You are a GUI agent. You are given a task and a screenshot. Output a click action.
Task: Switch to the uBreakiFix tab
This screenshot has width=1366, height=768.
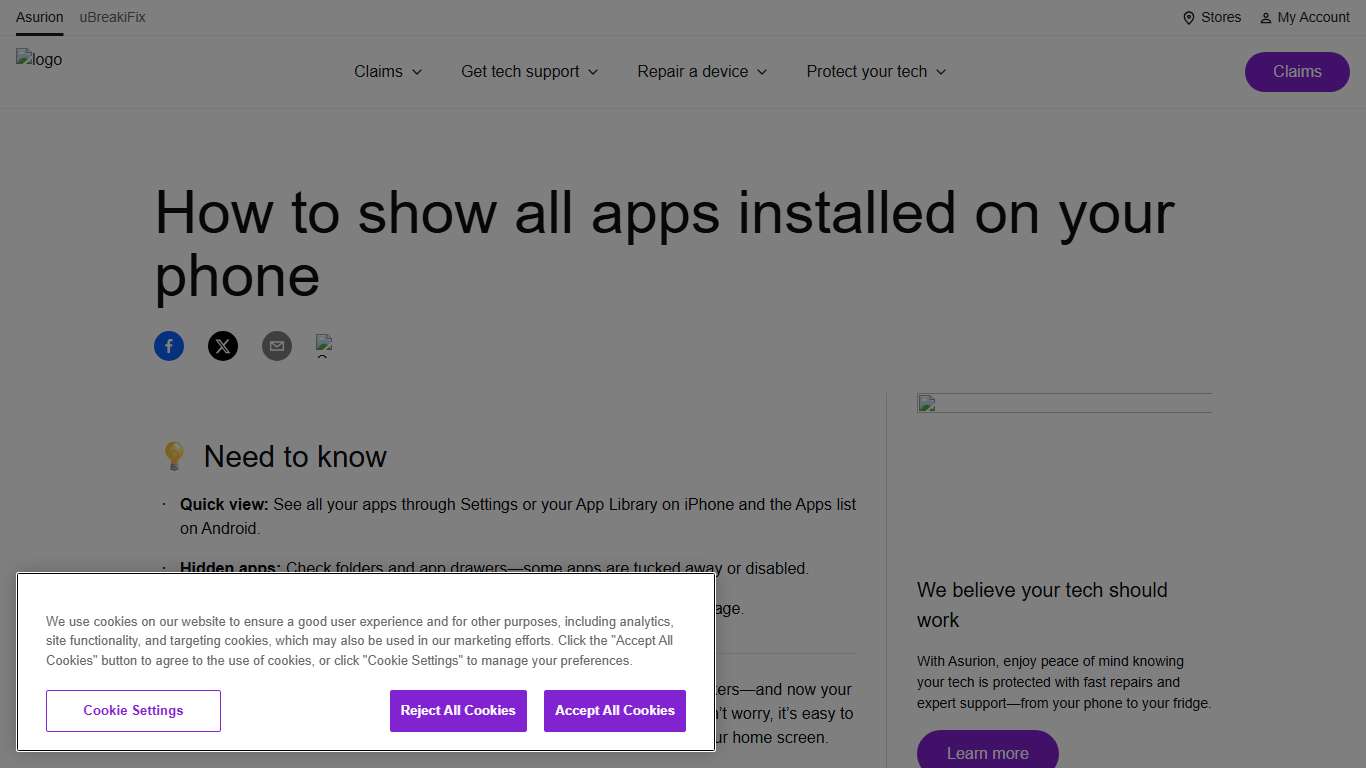coord(112,17)
